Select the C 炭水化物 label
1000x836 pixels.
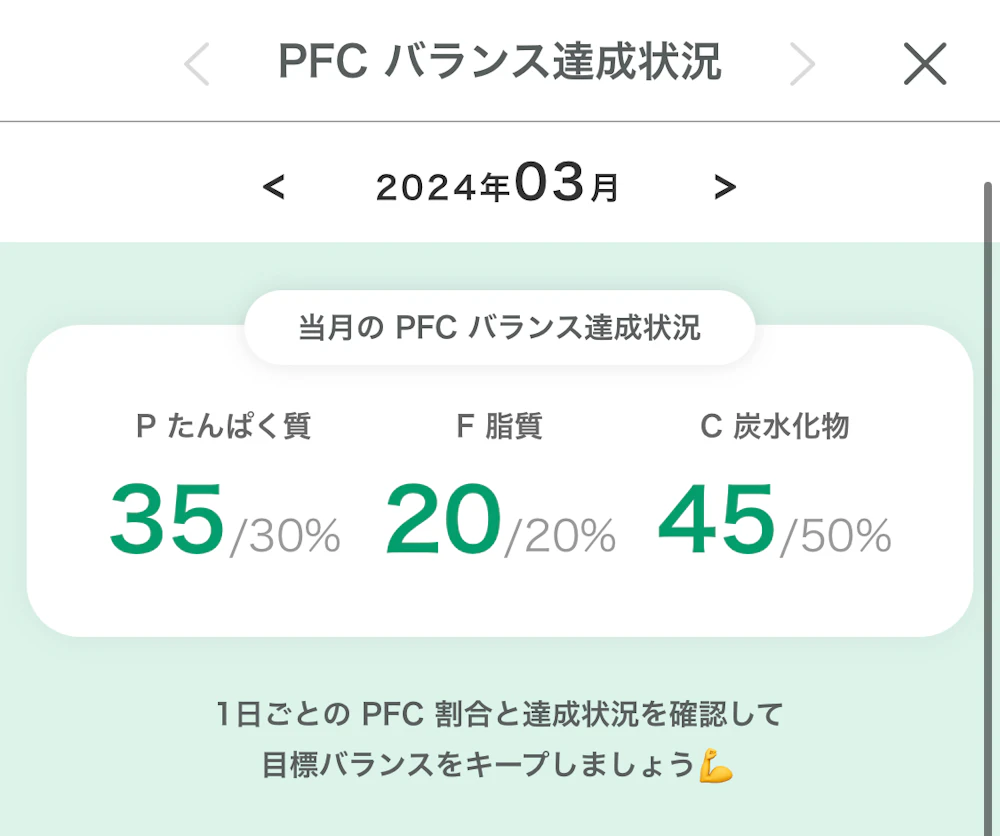pyautogui.click(x=774, y=426)
